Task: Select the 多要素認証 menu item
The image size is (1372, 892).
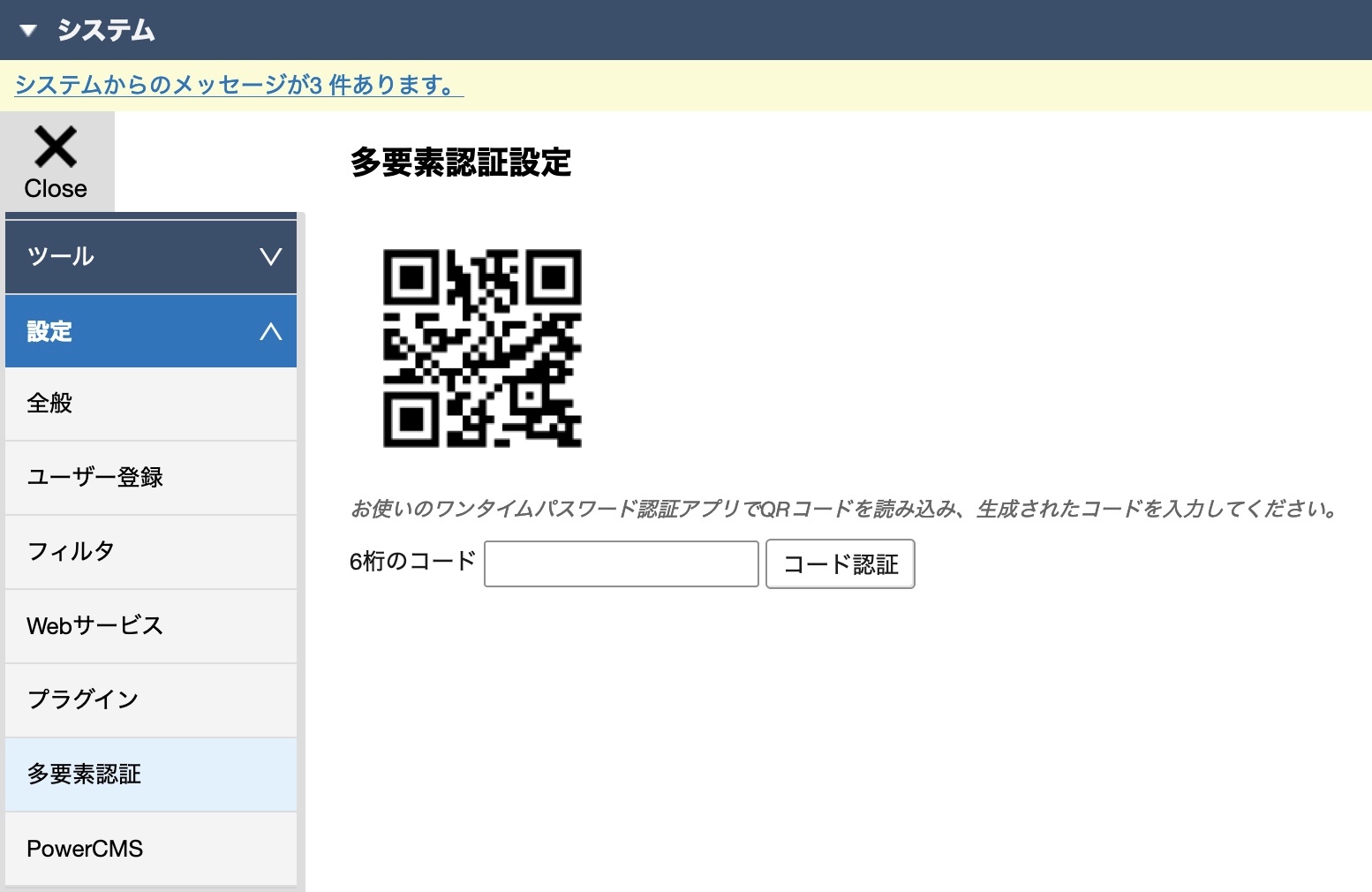Action: coord(151,775)
